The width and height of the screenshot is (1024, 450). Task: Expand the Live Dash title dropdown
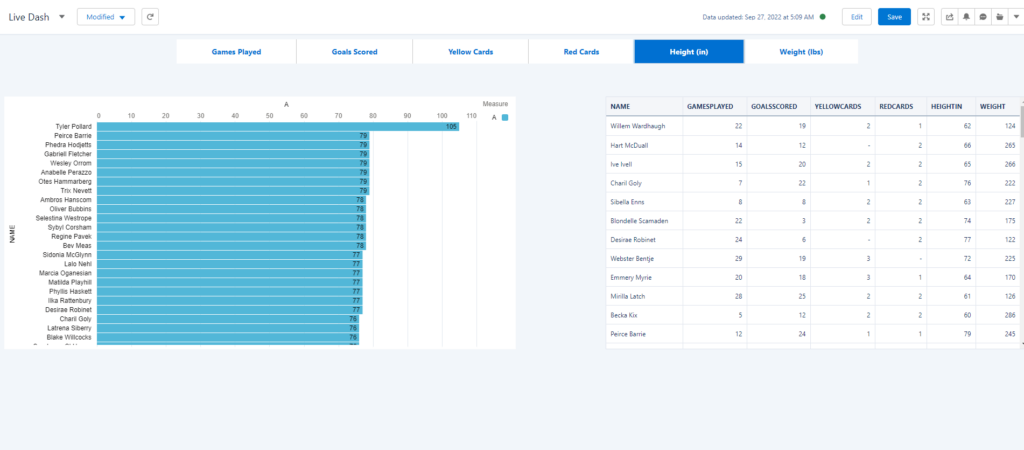pos(62,17)
